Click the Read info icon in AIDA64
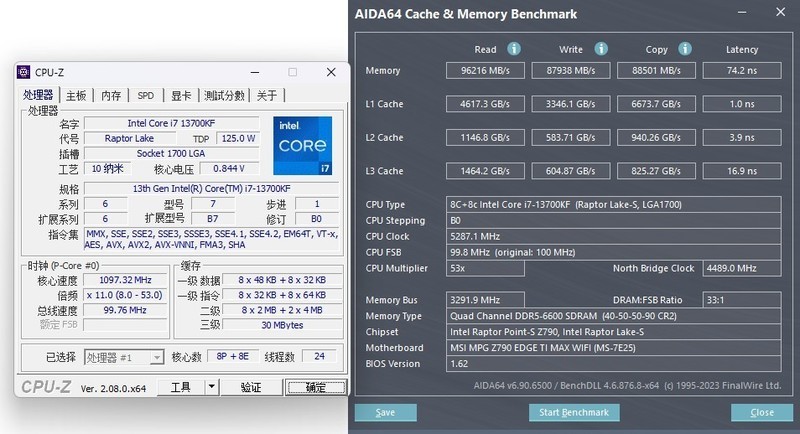The width and height of the screenshot is (800, 434). (x=514, y=49)
